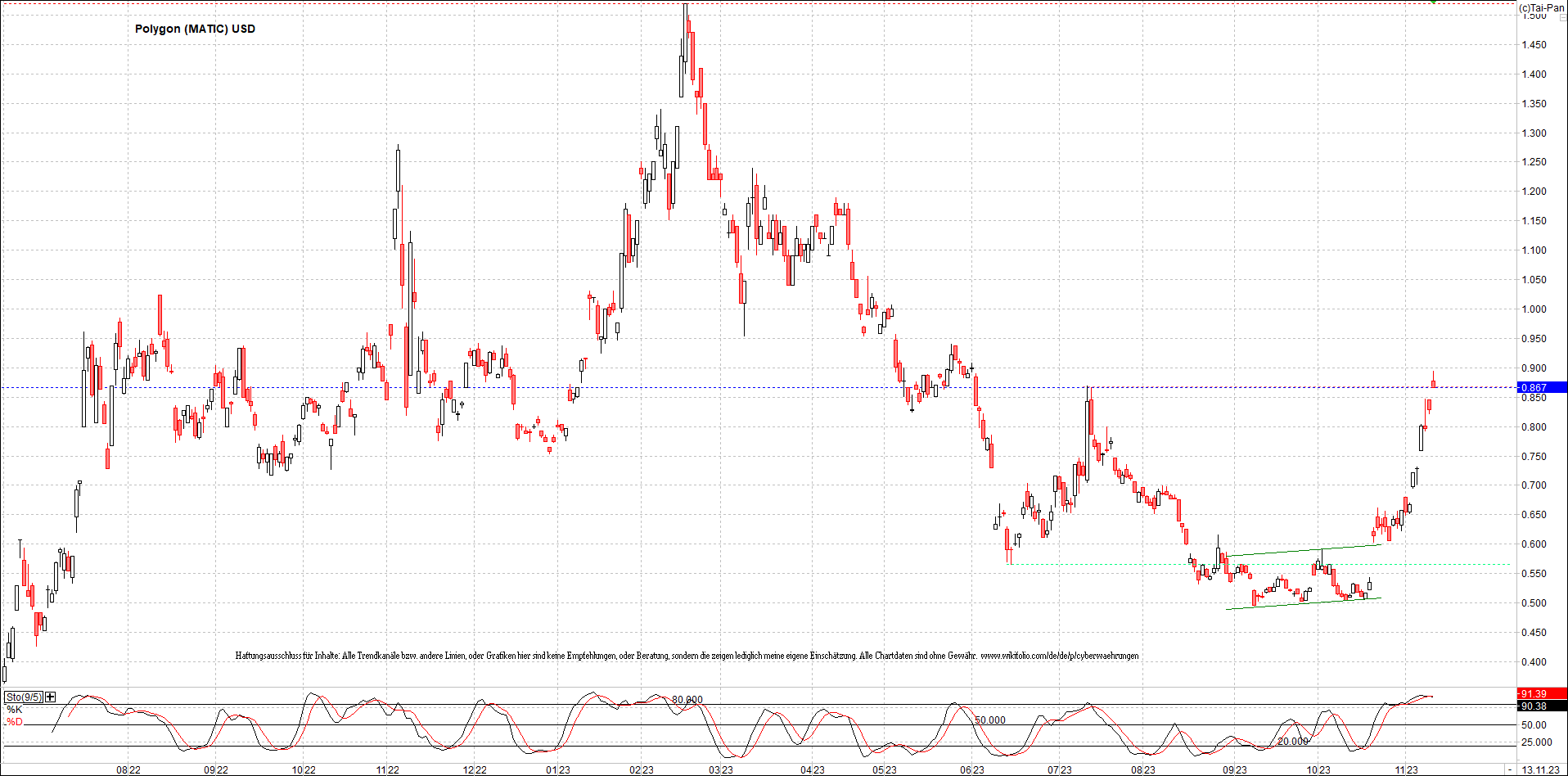The width and height of the screenshot is (1568, 776).
Task: Click the (c)Tai-Pan copyright label
Action: [1542, 7]
